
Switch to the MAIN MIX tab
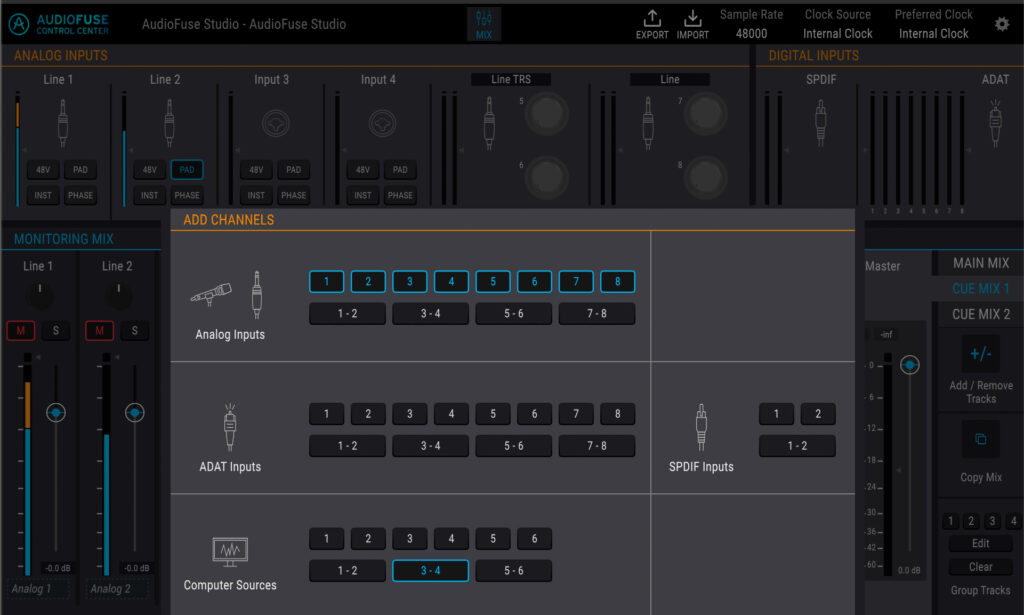(980, 263)
